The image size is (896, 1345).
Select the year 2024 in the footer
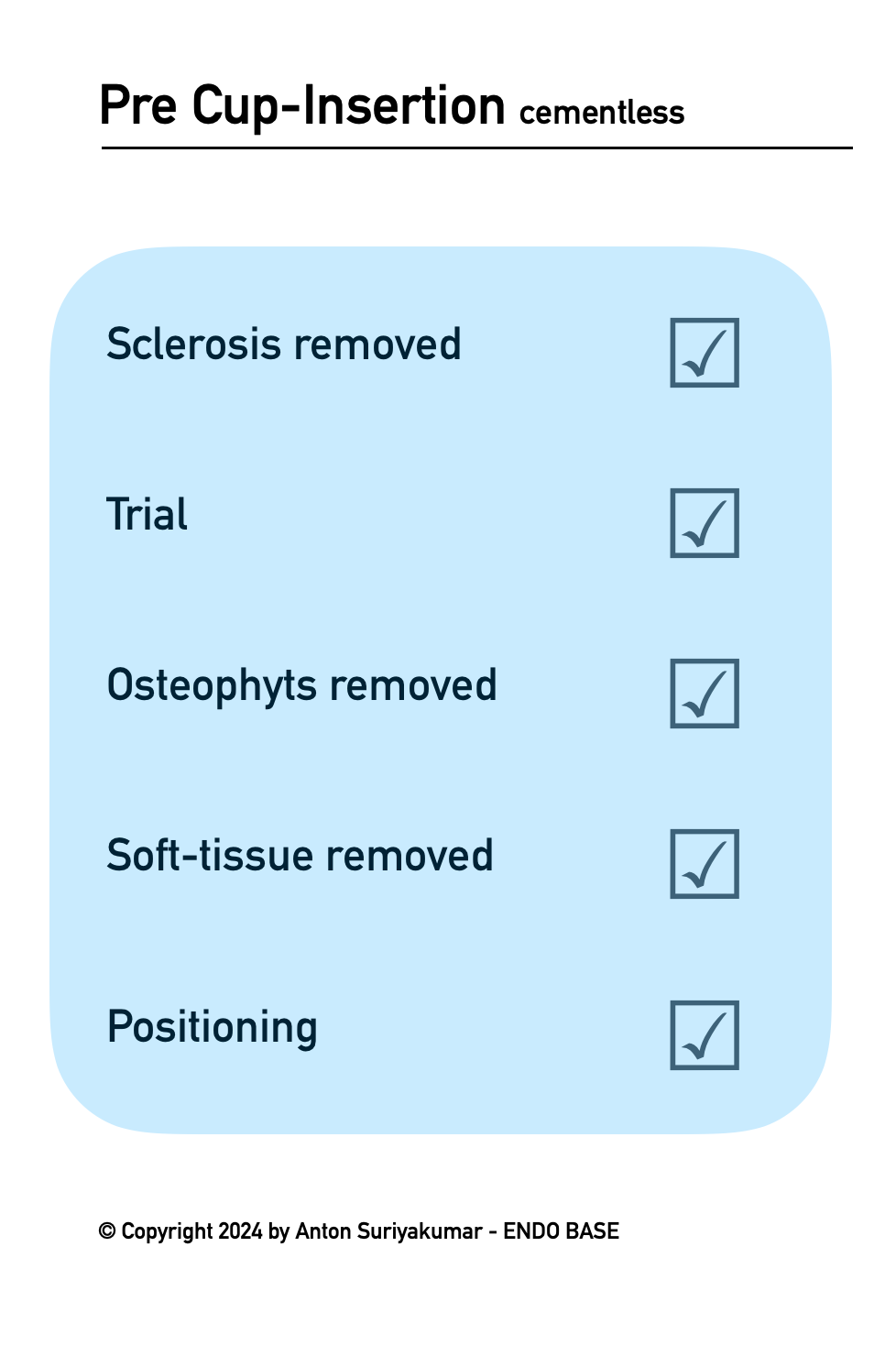pos(240,1231)
